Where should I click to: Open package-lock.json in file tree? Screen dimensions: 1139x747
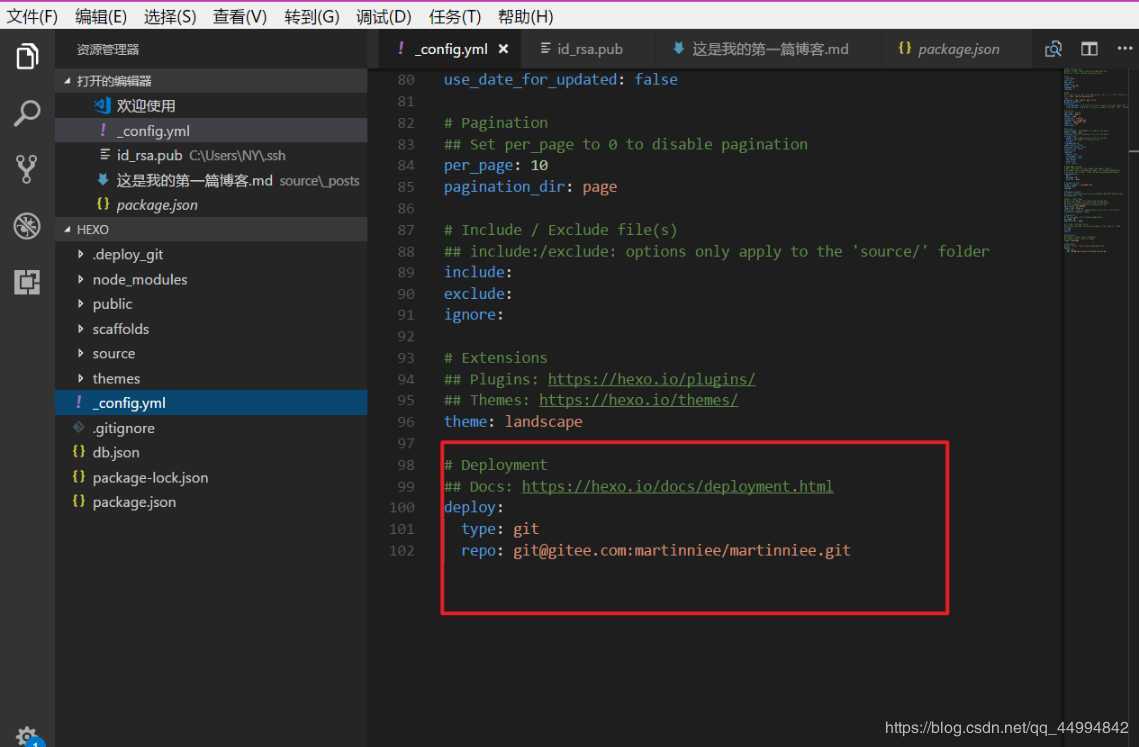pyautogui.click(x=211, y=477)
